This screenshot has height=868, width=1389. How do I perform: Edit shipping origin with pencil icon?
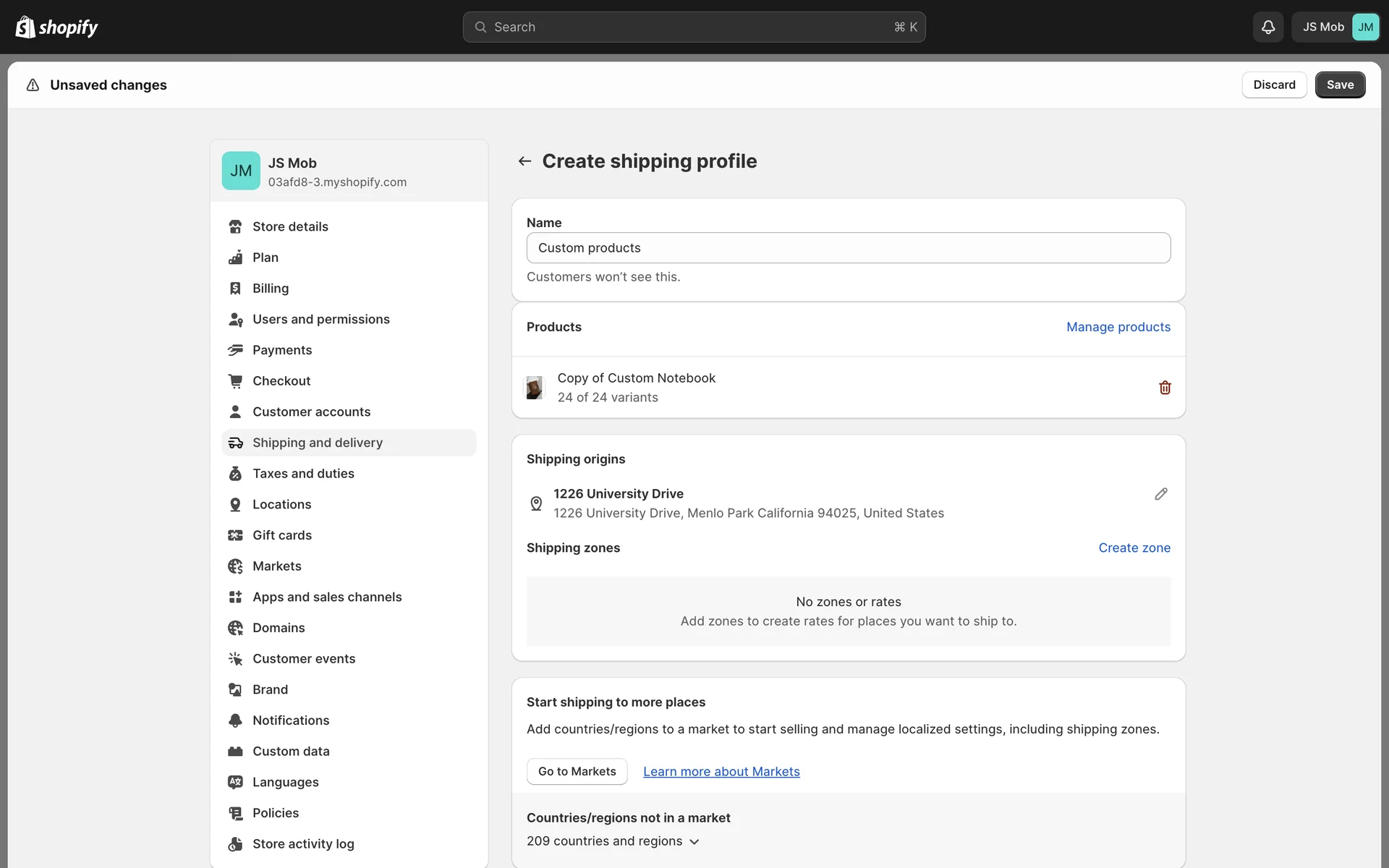pyautogui.click(x=1160, y=494)
